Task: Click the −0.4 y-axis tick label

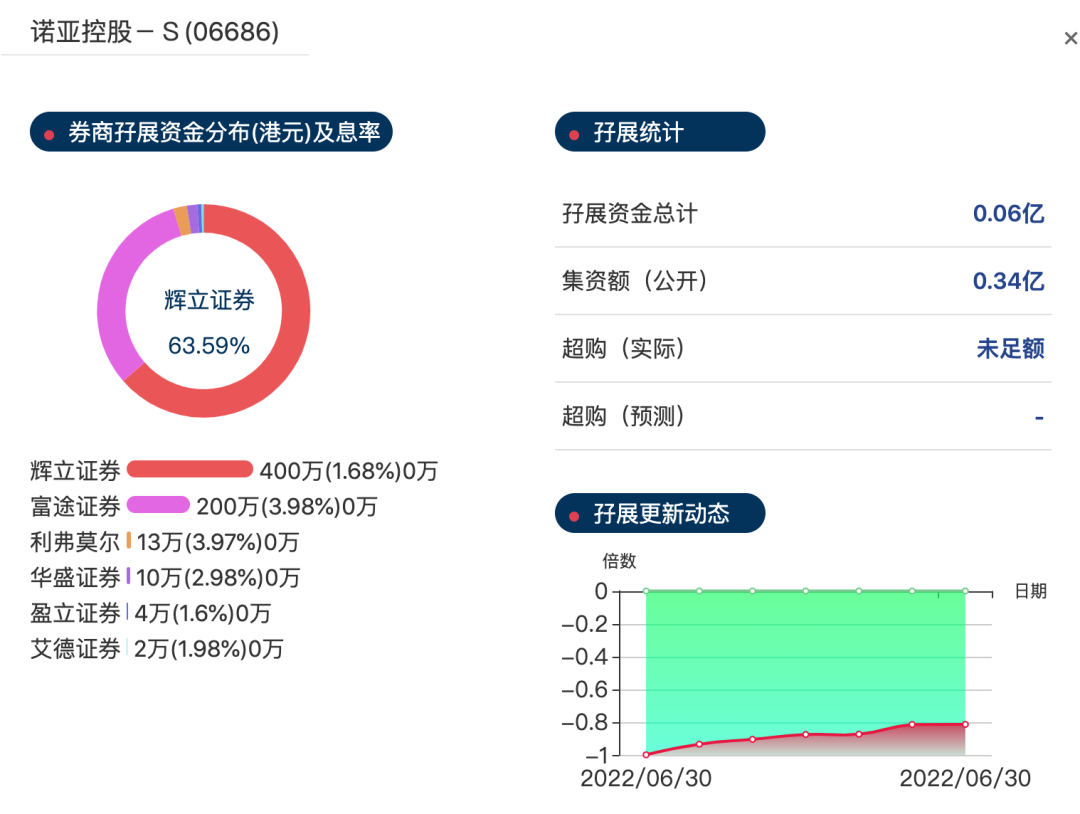Action: point(585,657)
